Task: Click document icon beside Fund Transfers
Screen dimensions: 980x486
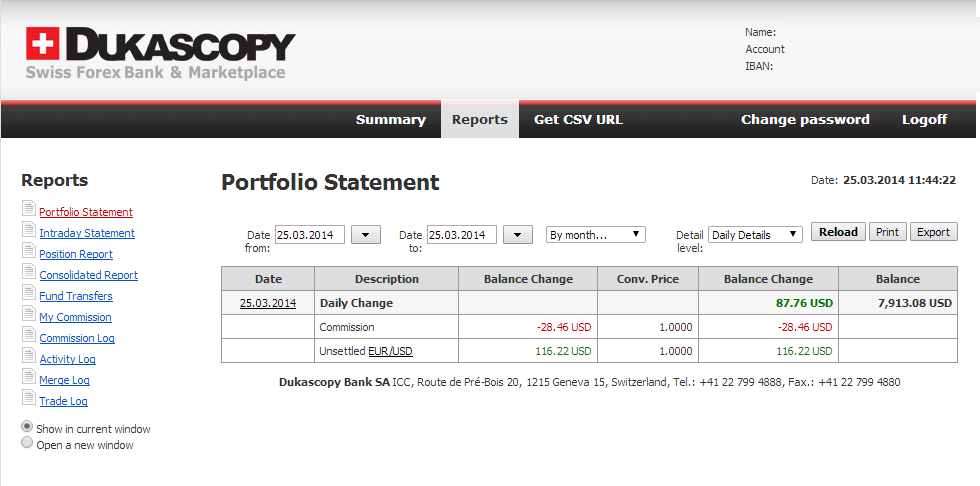Action: tap(29, 292)
